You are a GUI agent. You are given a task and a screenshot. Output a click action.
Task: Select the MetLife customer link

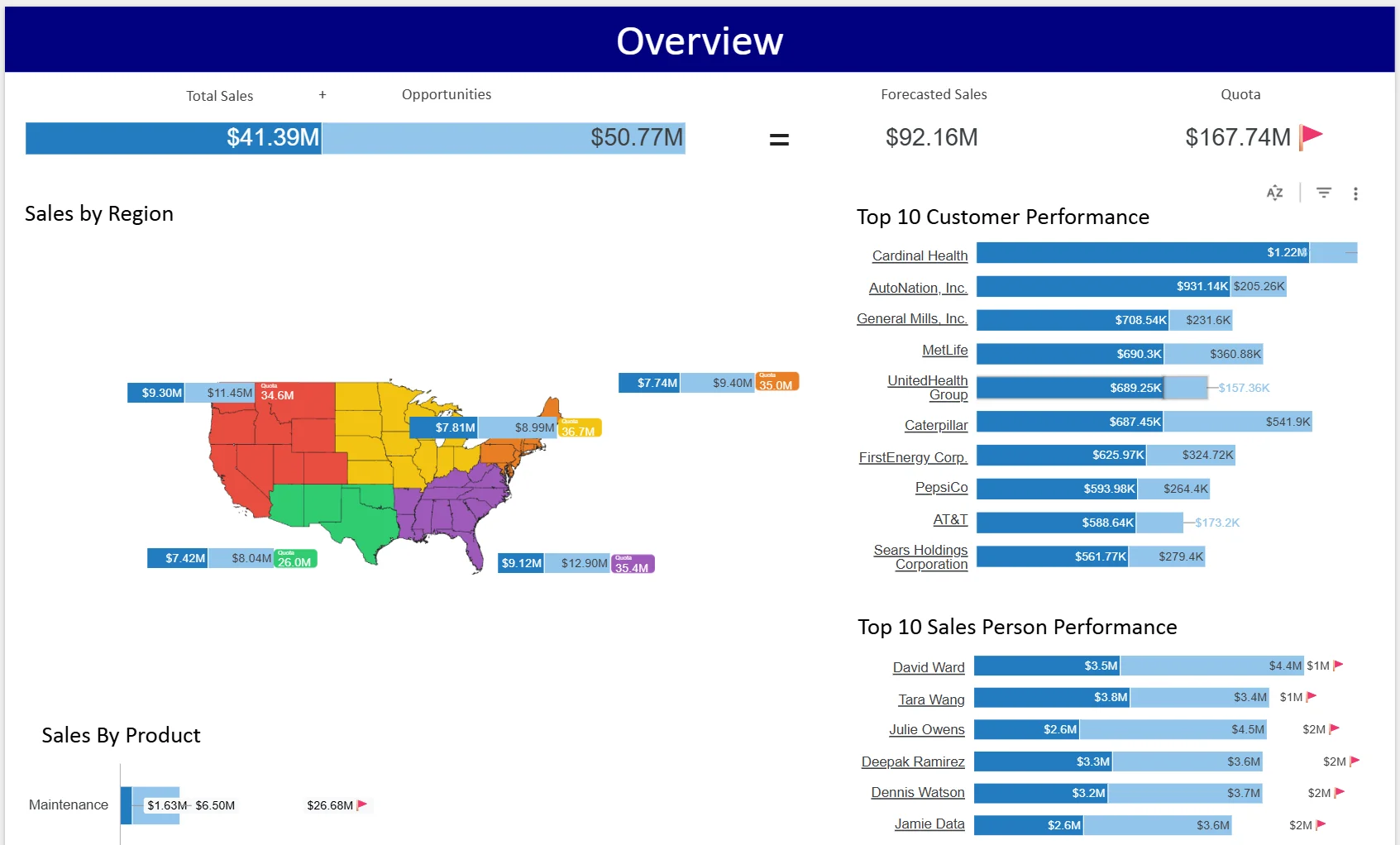coord(944,351)
